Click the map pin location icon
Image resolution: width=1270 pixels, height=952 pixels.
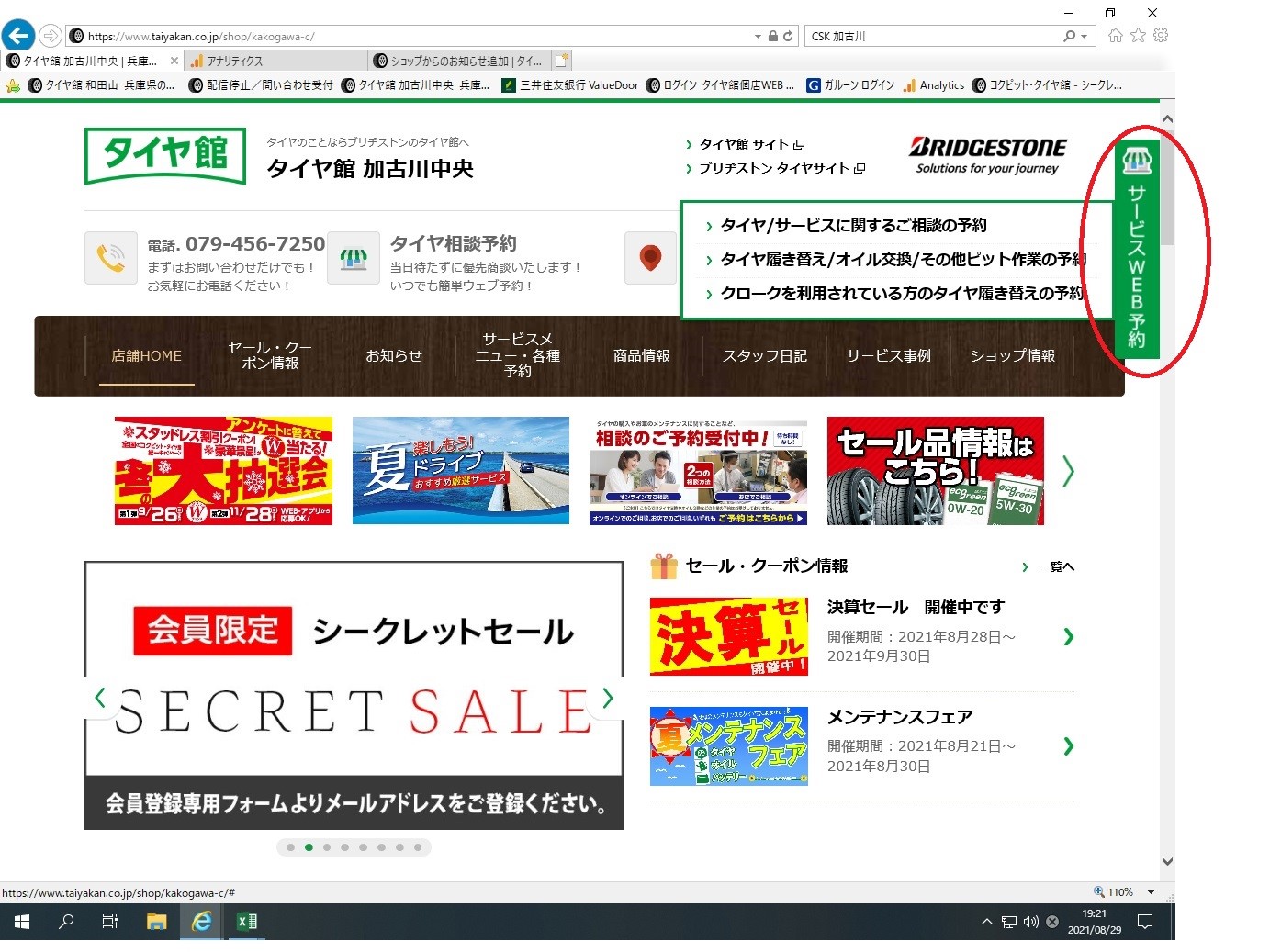pyautogui.click(x=650, y=258)
